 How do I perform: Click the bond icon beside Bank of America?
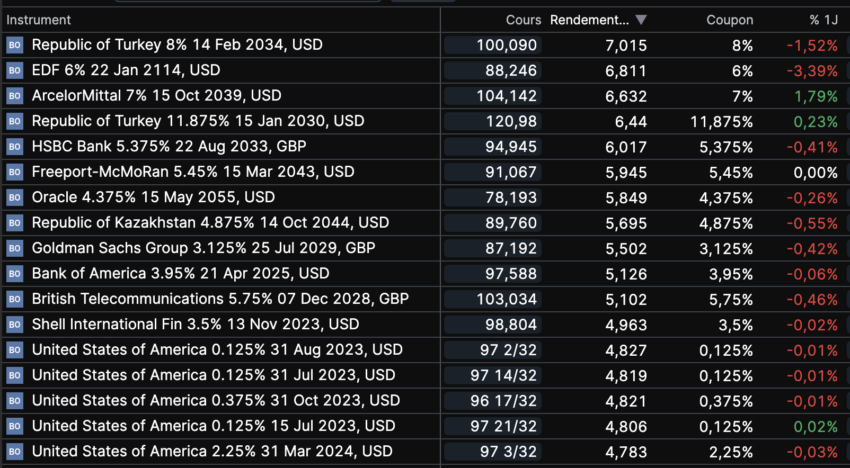14,273
